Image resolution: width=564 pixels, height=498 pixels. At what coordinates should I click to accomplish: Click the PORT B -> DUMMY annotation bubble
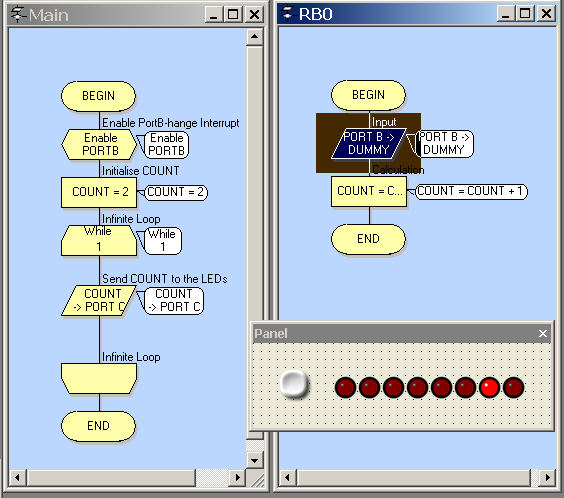[444, 143]
